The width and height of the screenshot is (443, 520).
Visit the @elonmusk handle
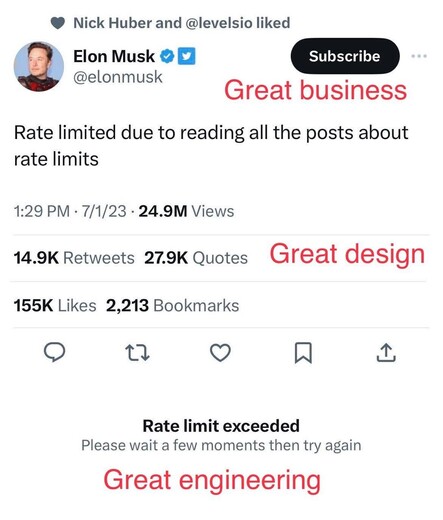click(118, 77)
